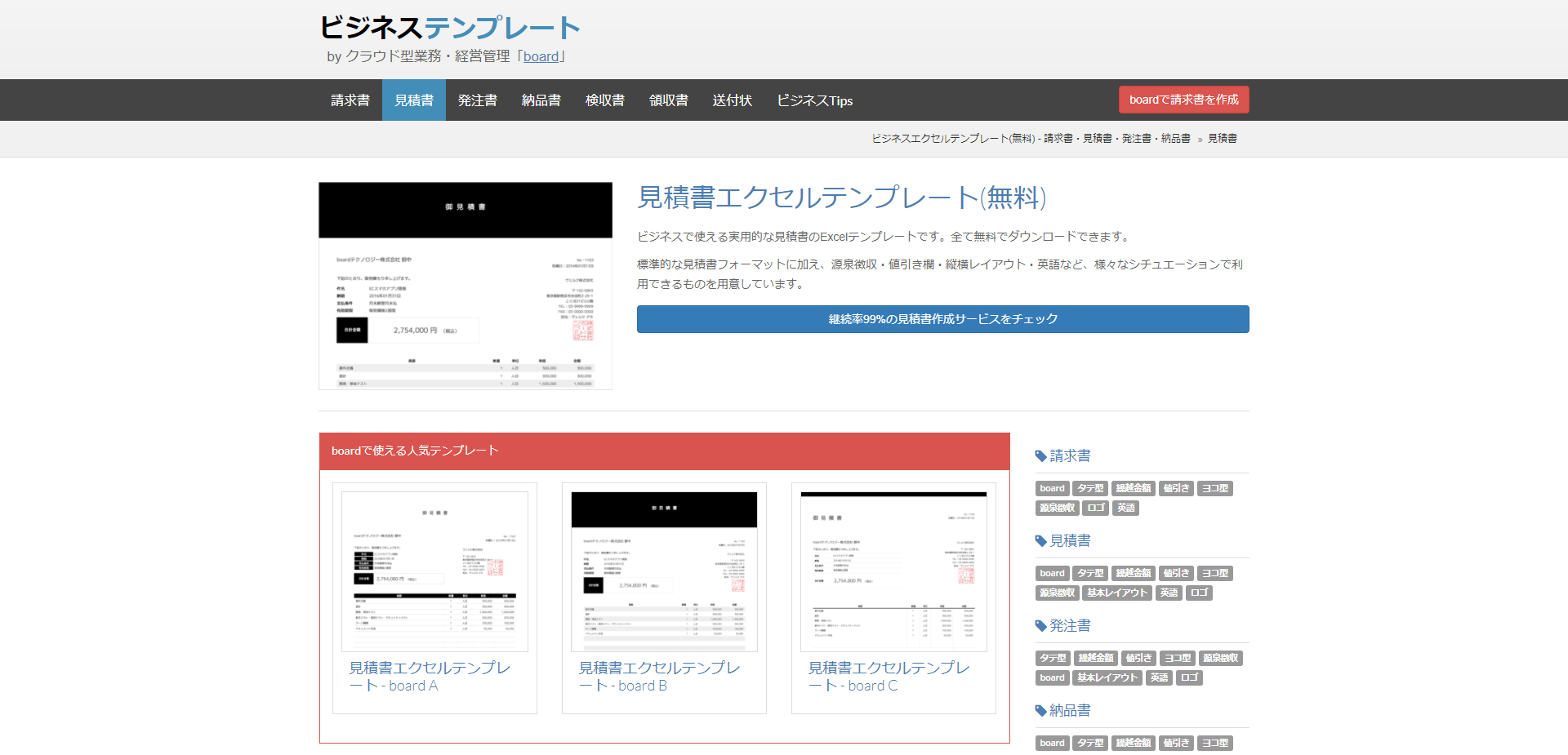
Task: Click the 継続率99%の見積書作成サービスをチェック button
Action: click(x=942, y=318)
